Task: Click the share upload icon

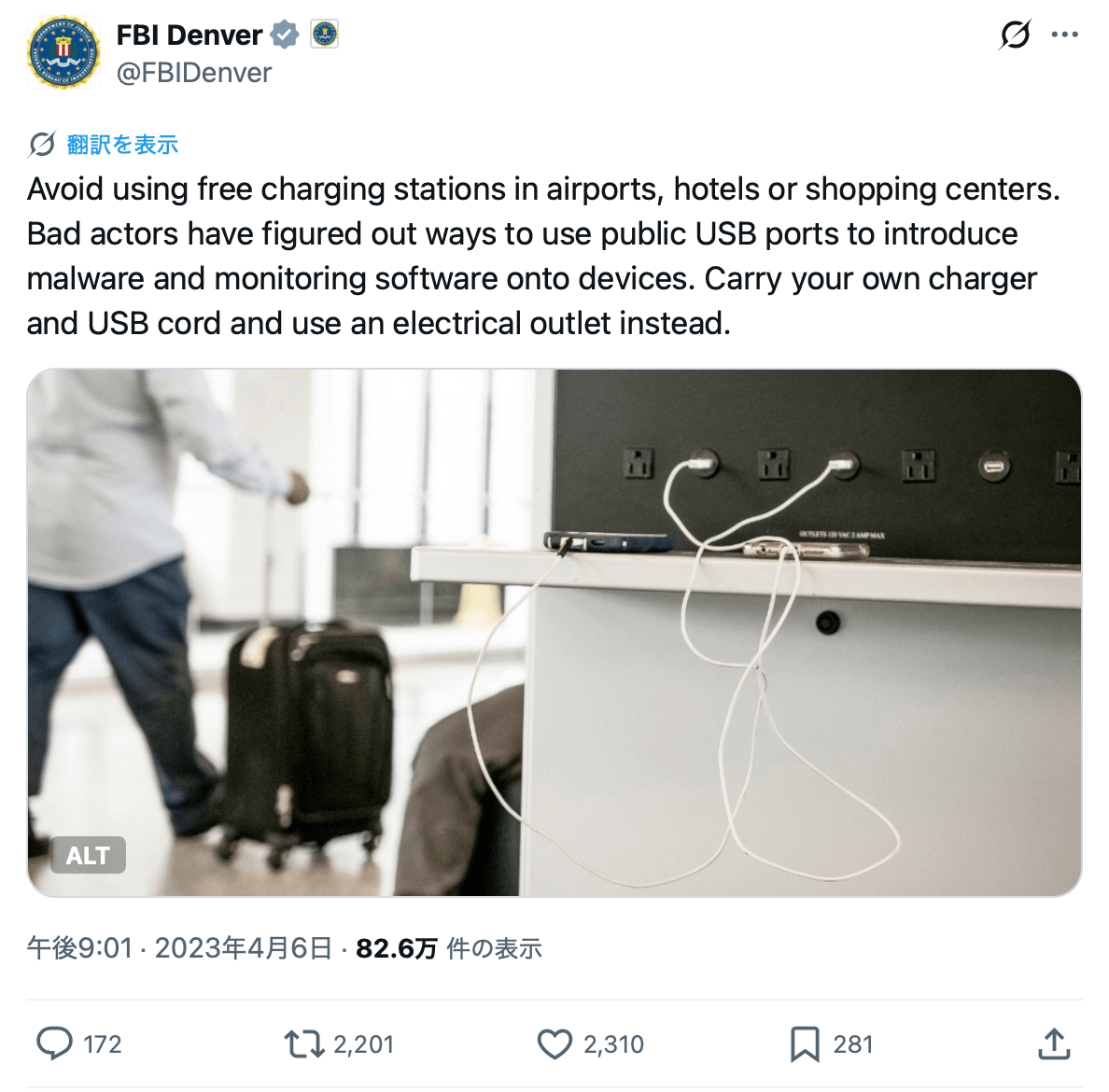Action: pos(1054,1043)
